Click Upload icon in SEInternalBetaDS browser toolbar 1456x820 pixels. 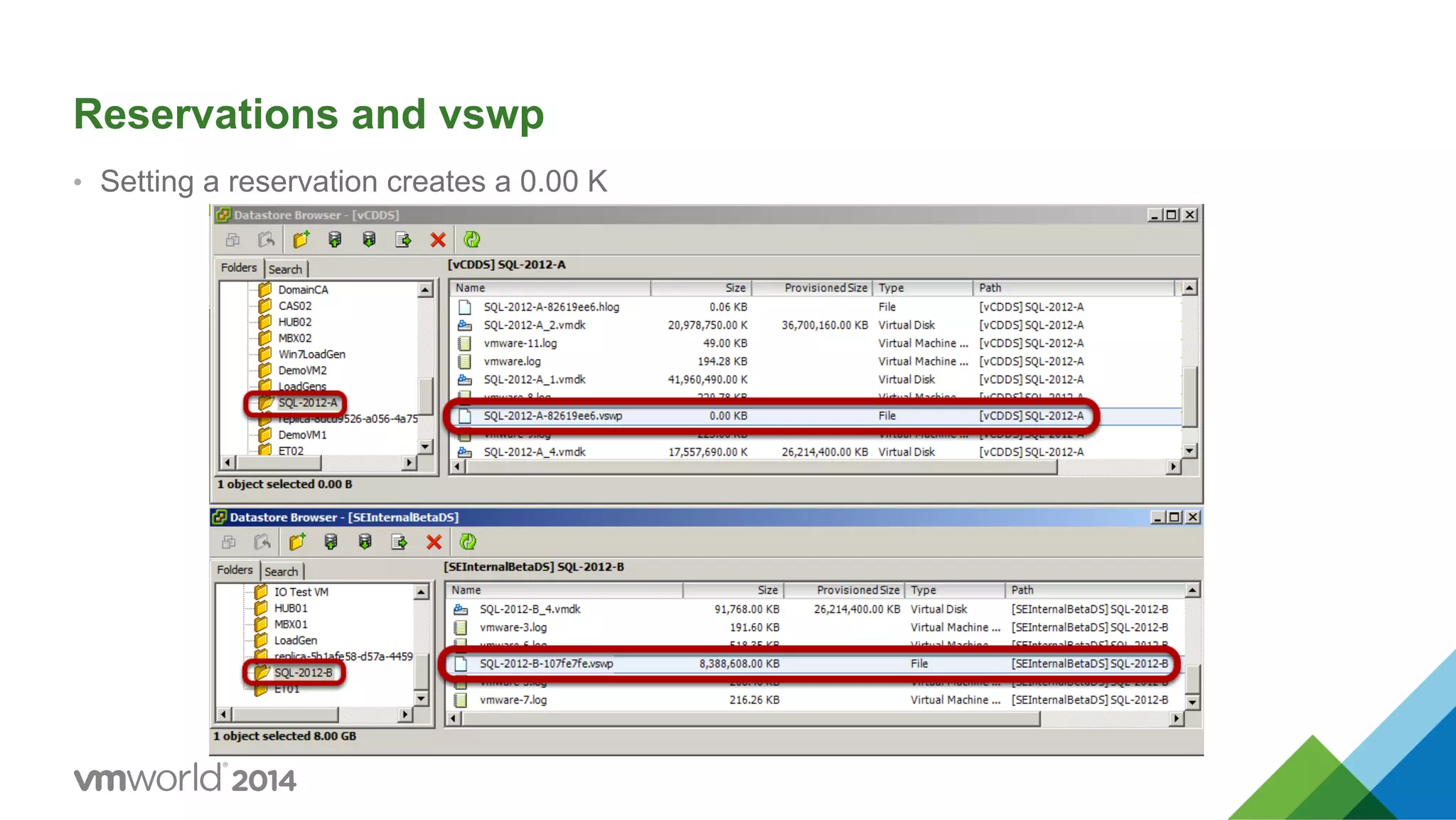click(331, 542)
